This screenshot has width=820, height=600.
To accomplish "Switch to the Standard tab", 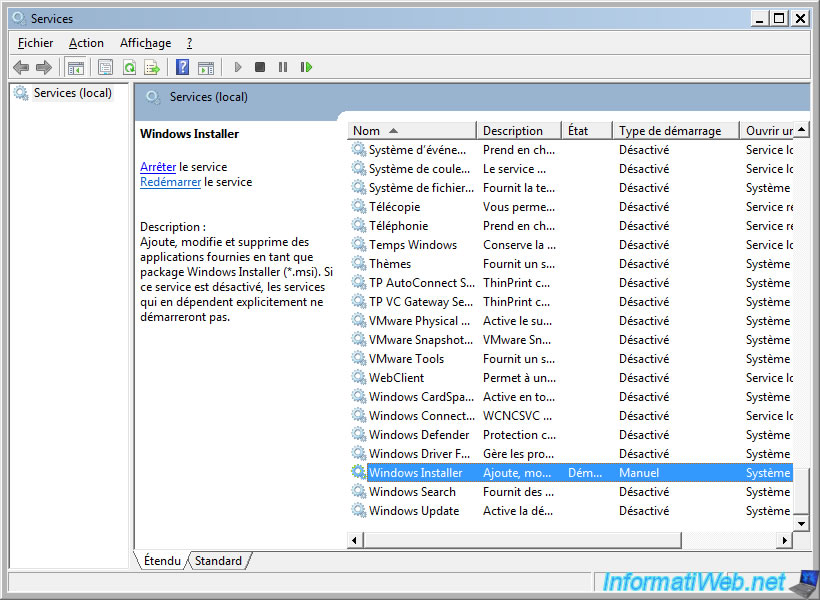I will [218, 560].
